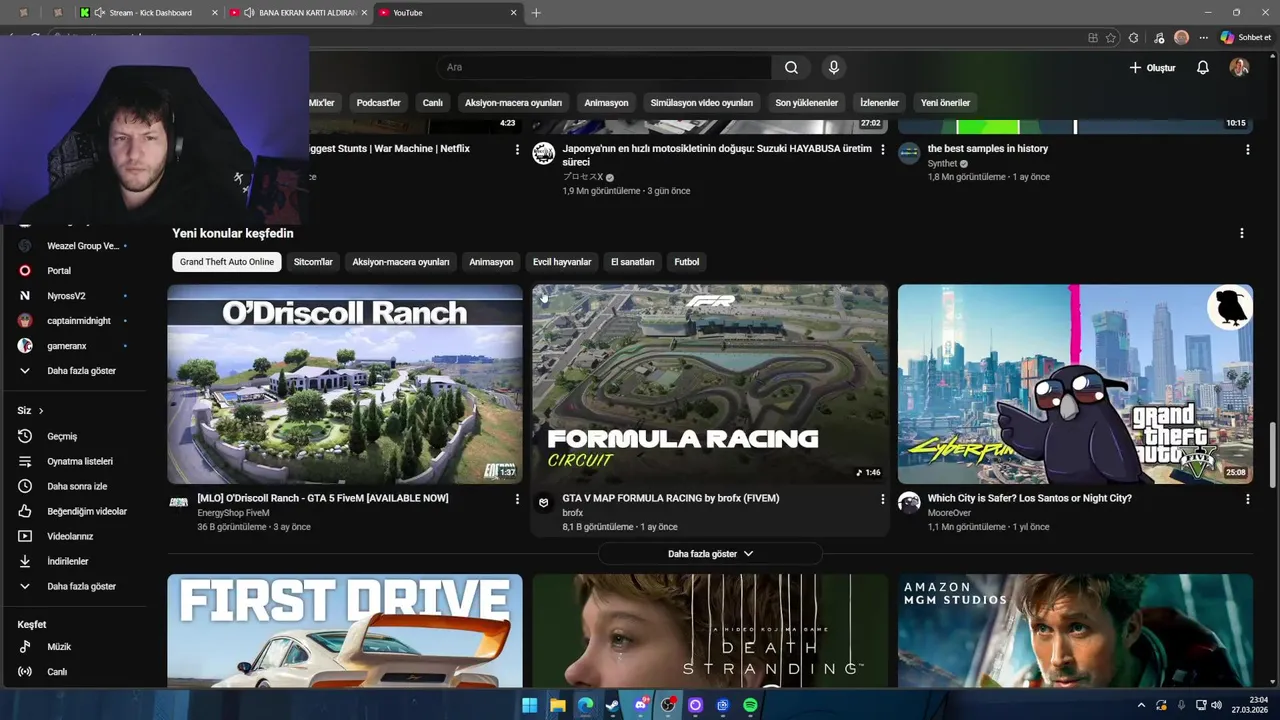Open Discord from the taskbar
Screen dimensions: 1280x720
(641, 705)
